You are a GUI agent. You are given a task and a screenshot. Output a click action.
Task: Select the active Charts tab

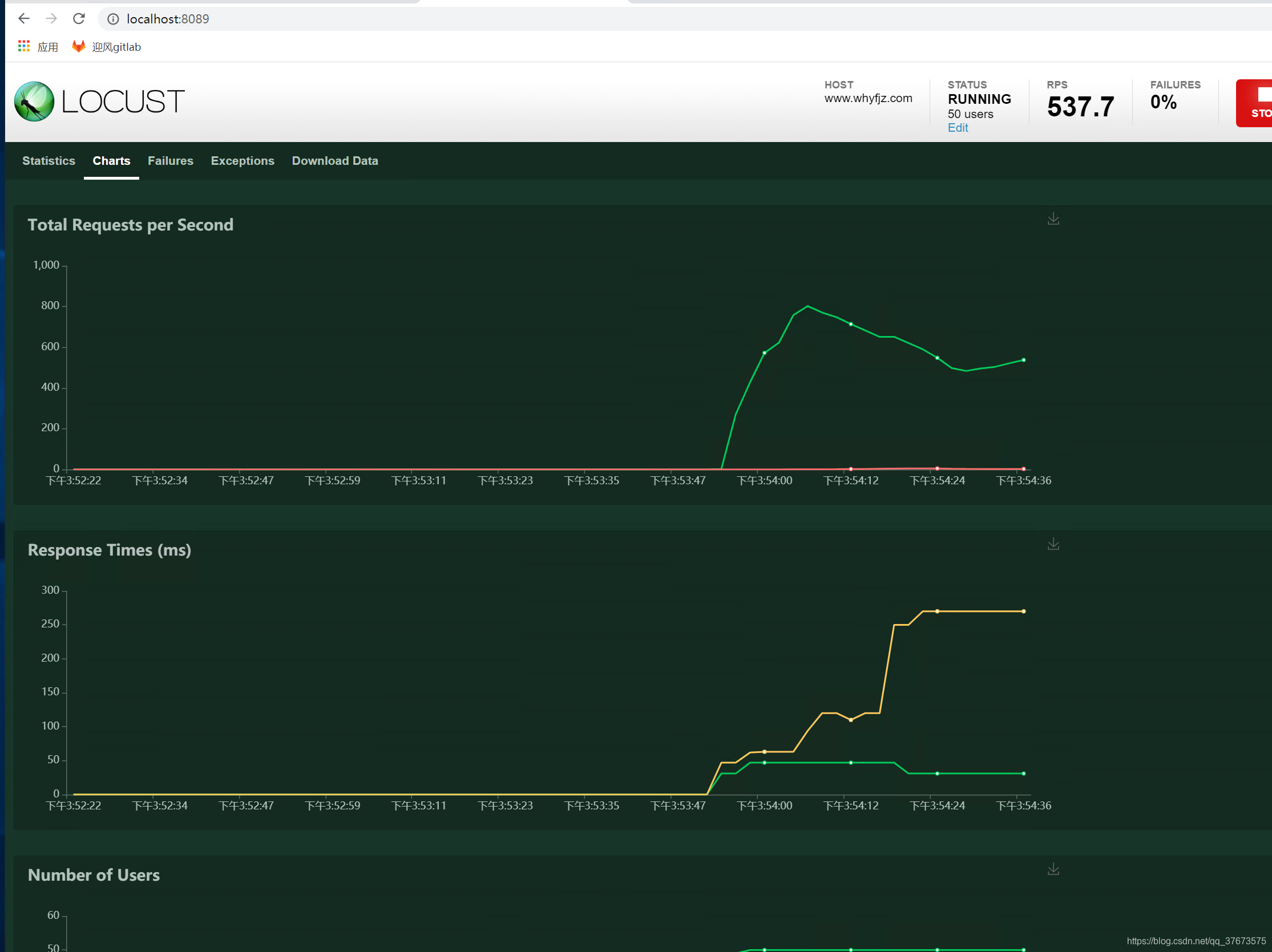pos(111,161)
